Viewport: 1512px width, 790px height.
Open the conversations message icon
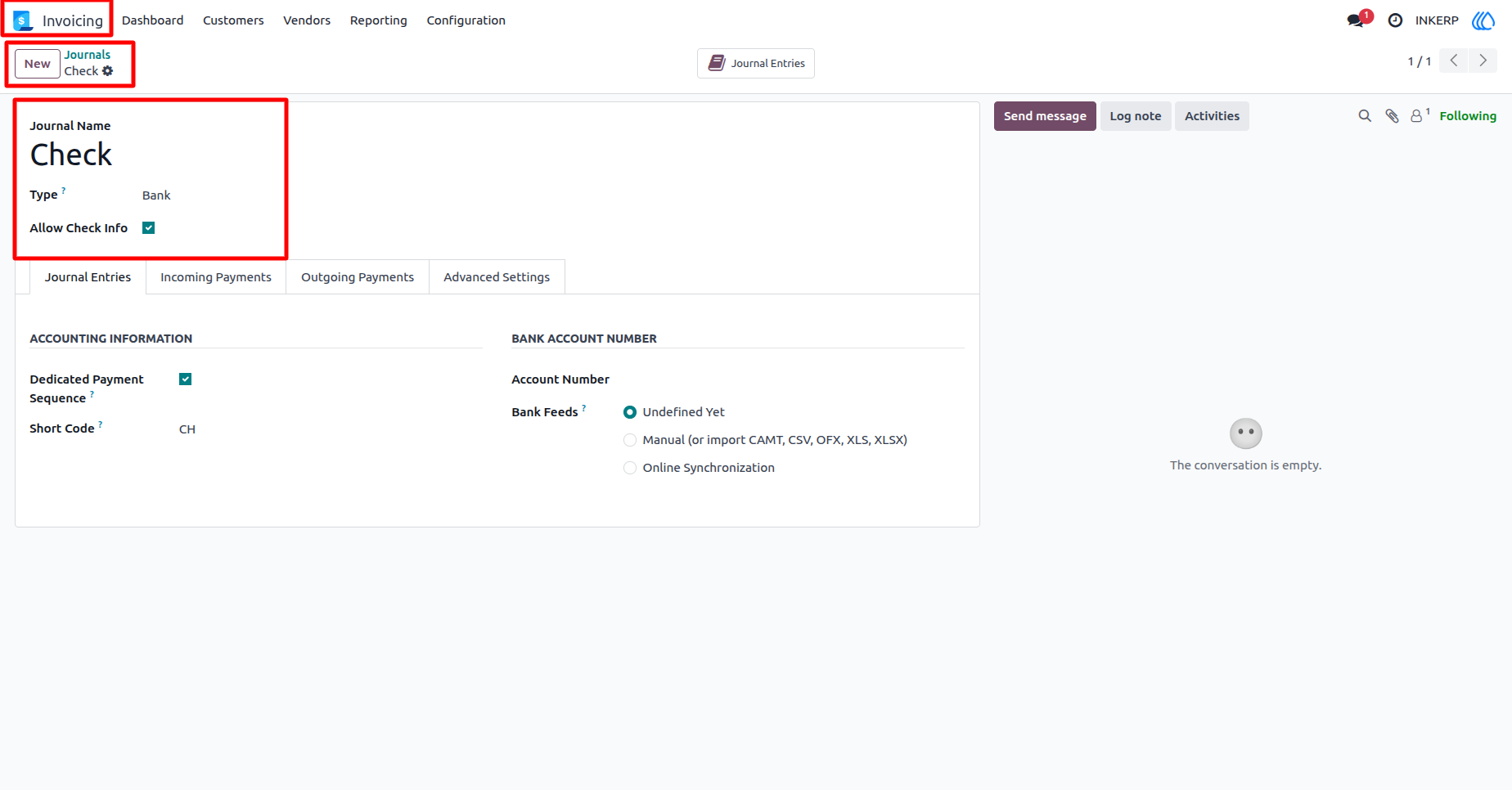click(x=1356, y=20)
